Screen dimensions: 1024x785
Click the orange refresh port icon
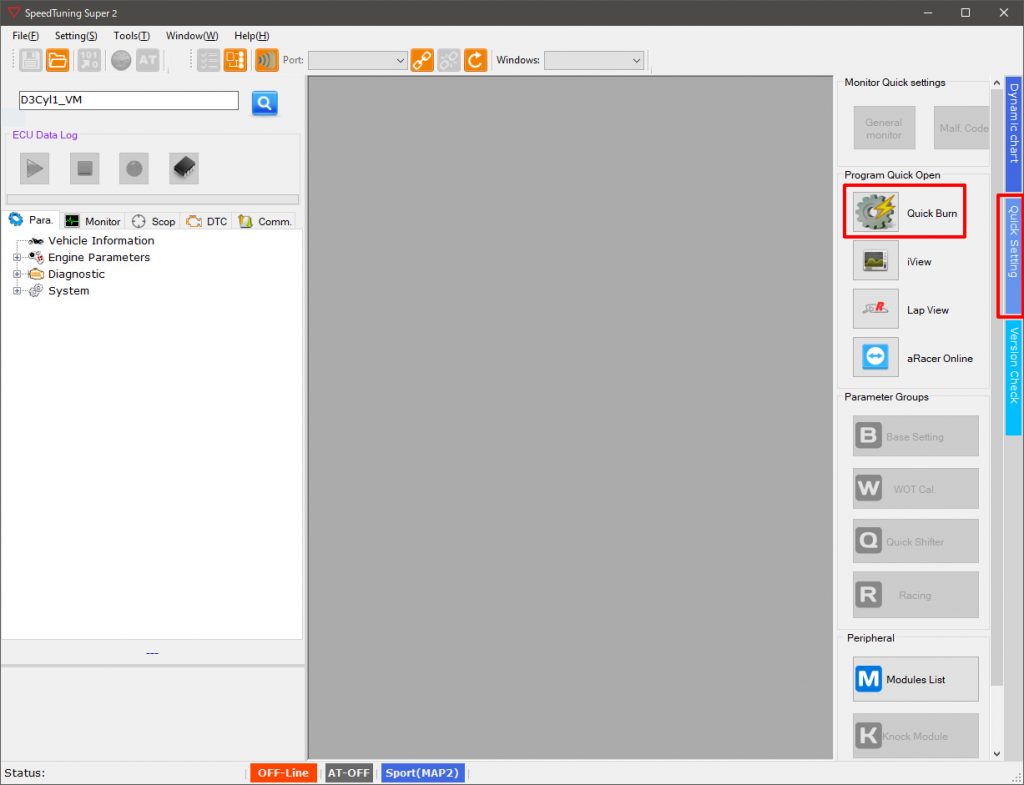pos(475,60)
